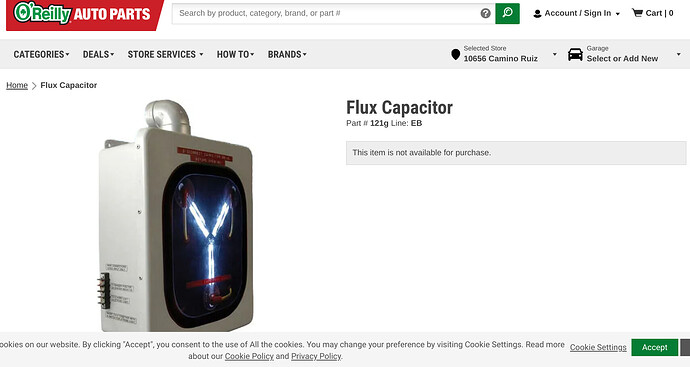
Task: Click the search help question mark icon
Action: pos(485,13)
